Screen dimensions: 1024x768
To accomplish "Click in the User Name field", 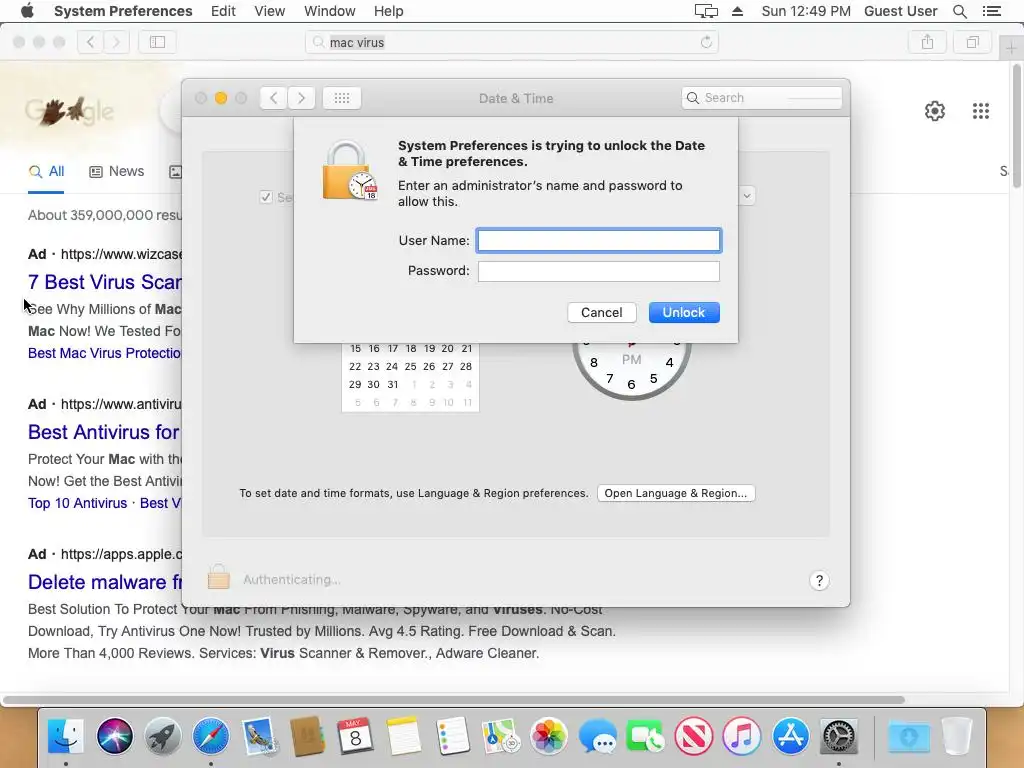I will pyautogui.click(x=598, y=240).
